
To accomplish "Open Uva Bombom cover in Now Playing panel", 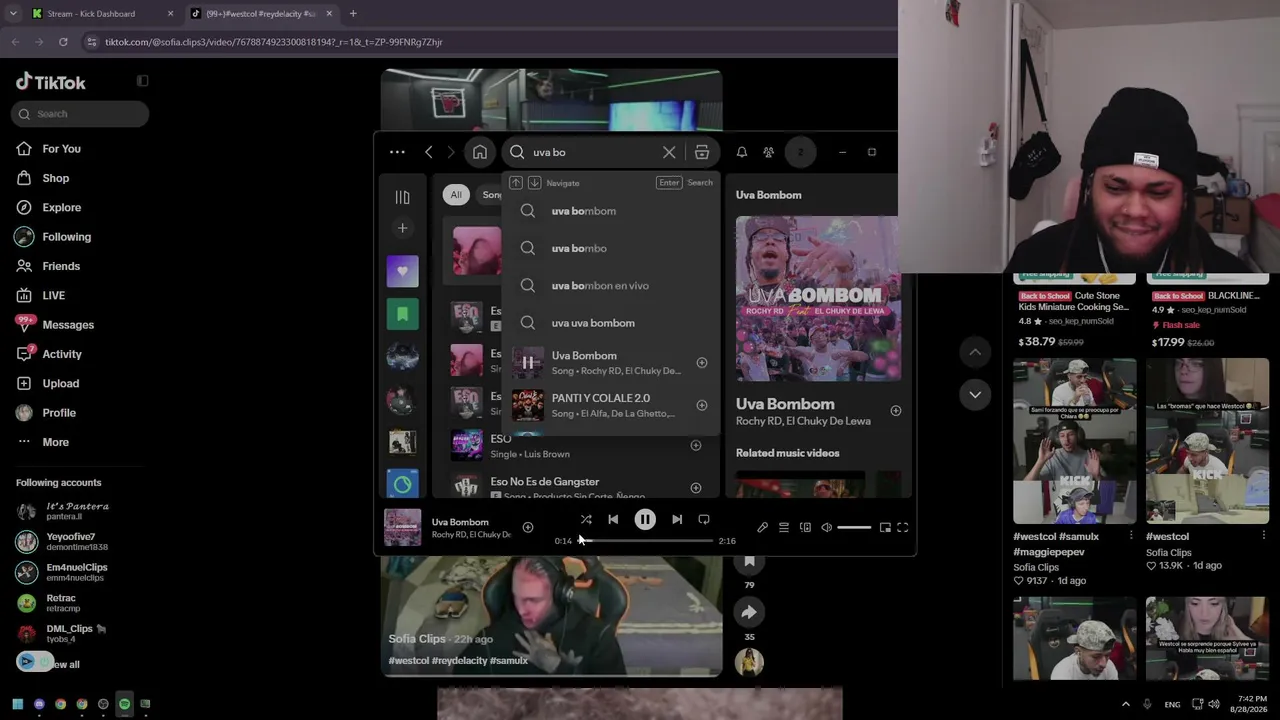I will [x=818, y=299].
